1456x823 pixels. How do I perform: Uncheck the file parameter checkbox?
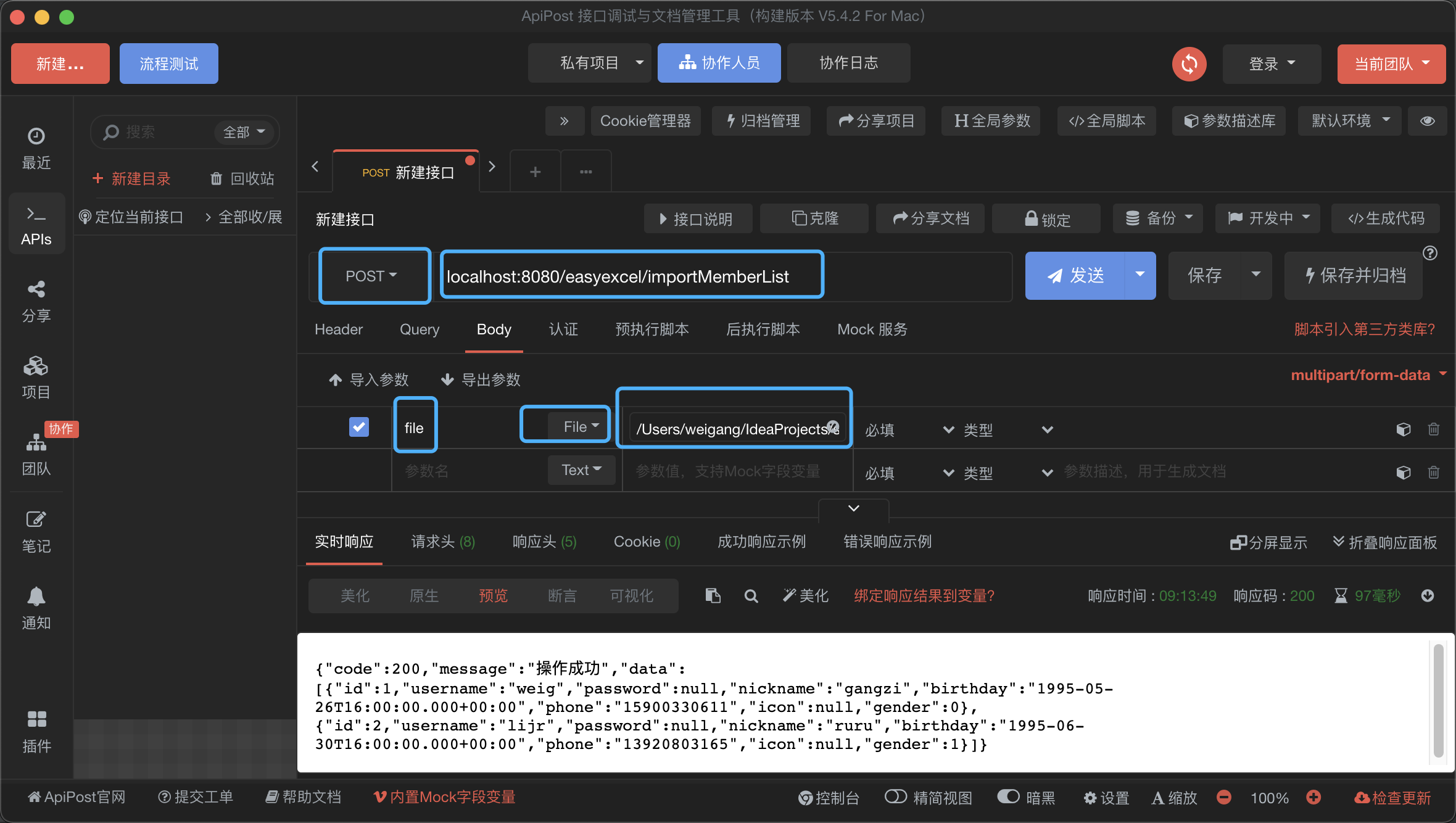tap(358, 427)
